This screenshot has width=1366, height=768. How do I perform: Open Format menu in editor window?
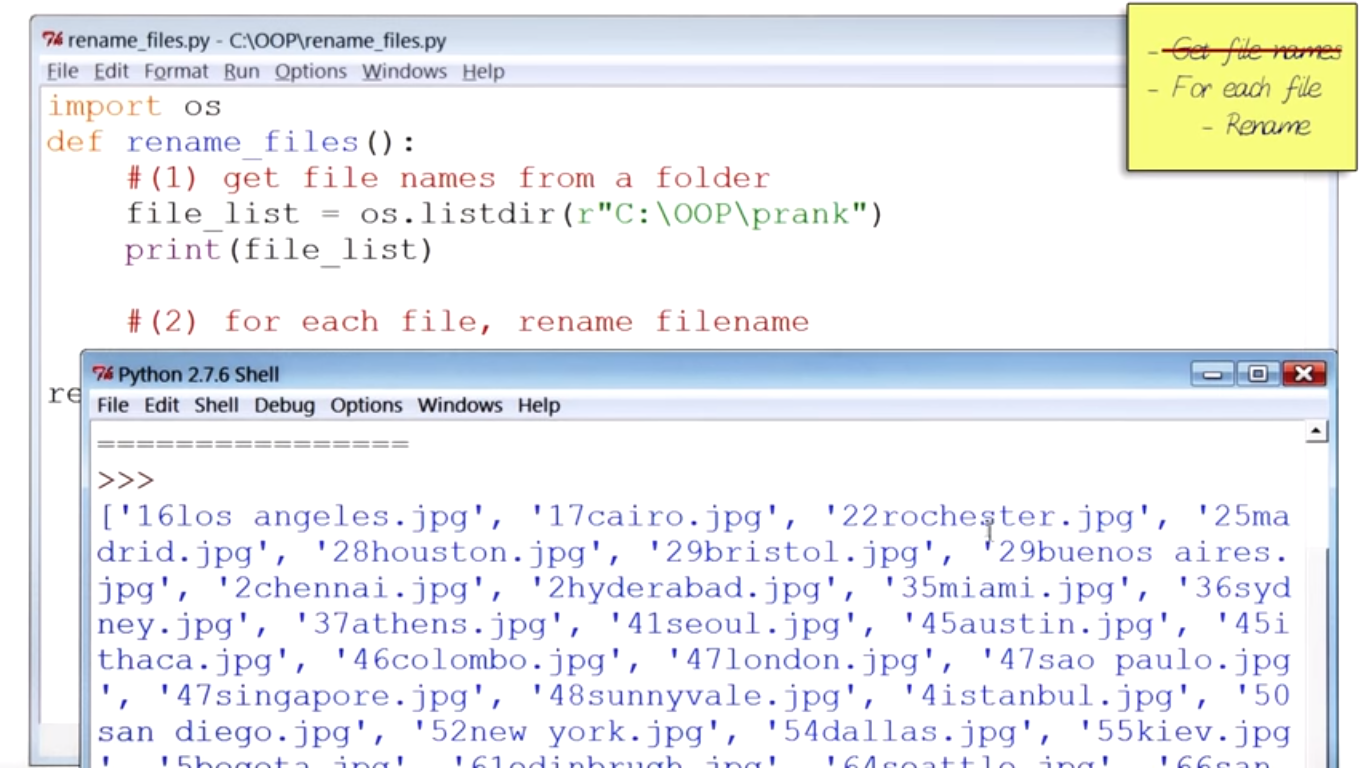tap(176, 72)
